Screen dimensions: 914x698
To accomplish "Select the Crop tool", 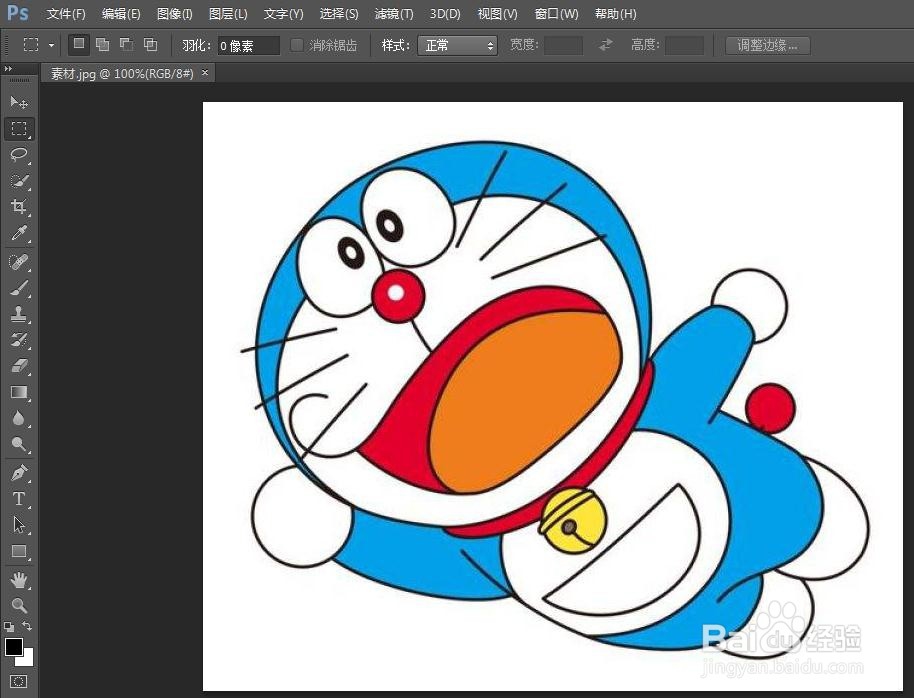I will (19, 206).
